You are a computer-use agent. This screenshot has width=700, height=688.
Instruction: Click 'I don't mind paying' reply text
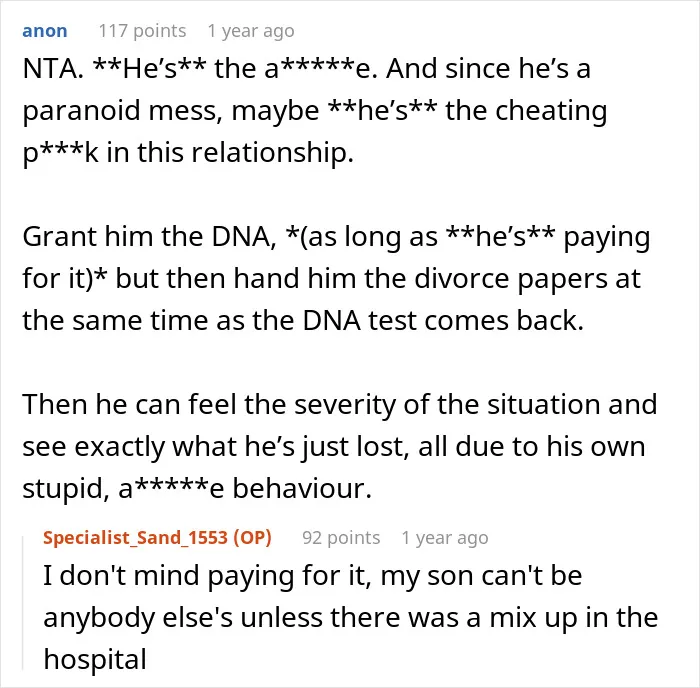click(170, 575)
